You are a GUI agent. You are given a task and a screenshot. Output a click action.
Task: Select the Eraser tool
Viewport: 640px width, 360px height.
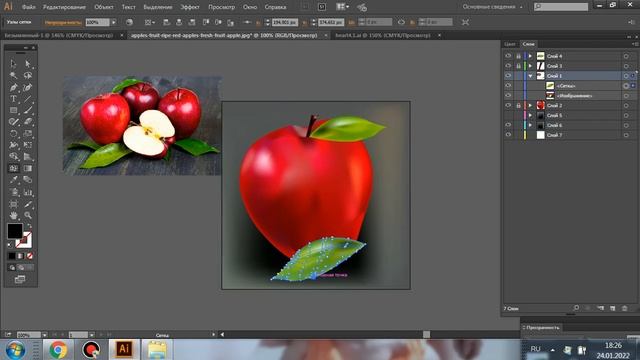(28, 122)
